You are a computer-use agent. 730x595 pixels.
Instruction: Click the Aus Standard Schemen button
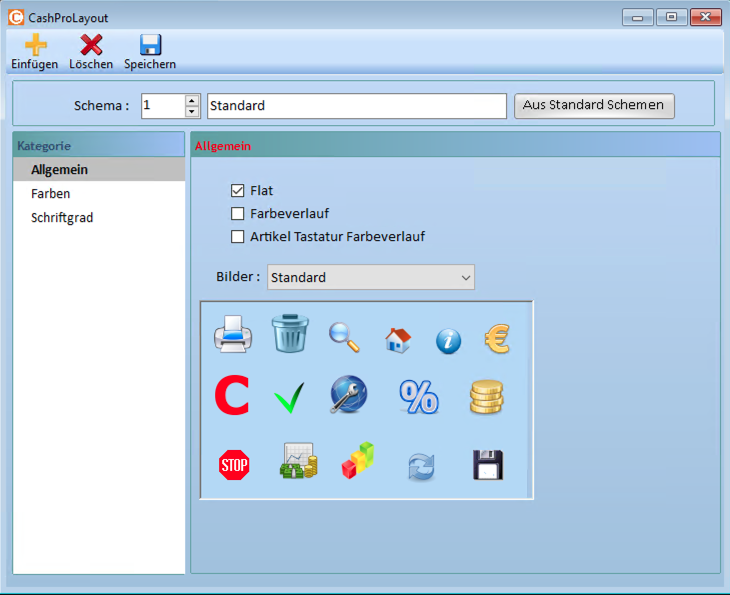click(x=594, y=105)
